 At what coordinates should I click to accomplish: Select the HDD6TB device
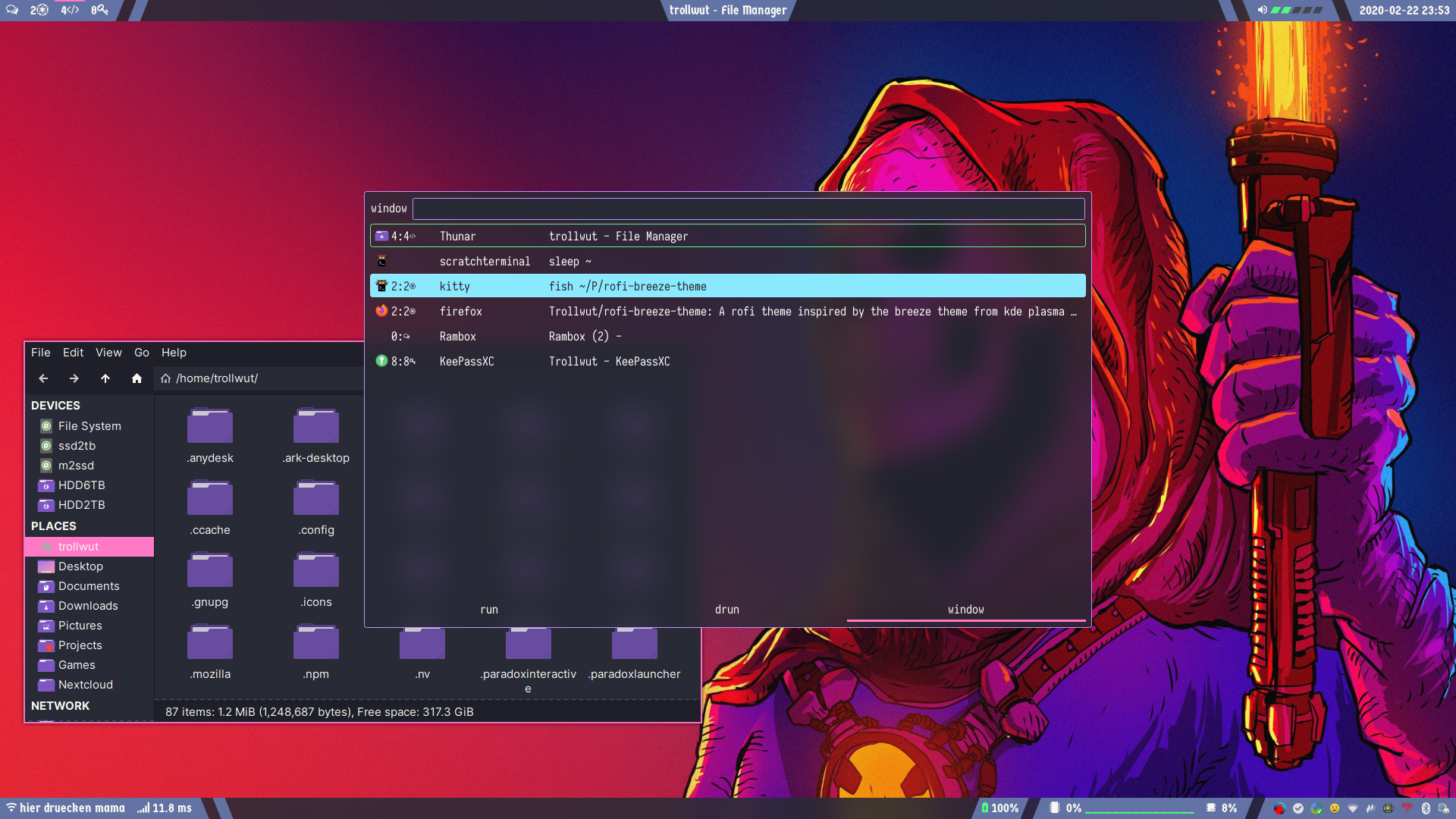[81, 485]
